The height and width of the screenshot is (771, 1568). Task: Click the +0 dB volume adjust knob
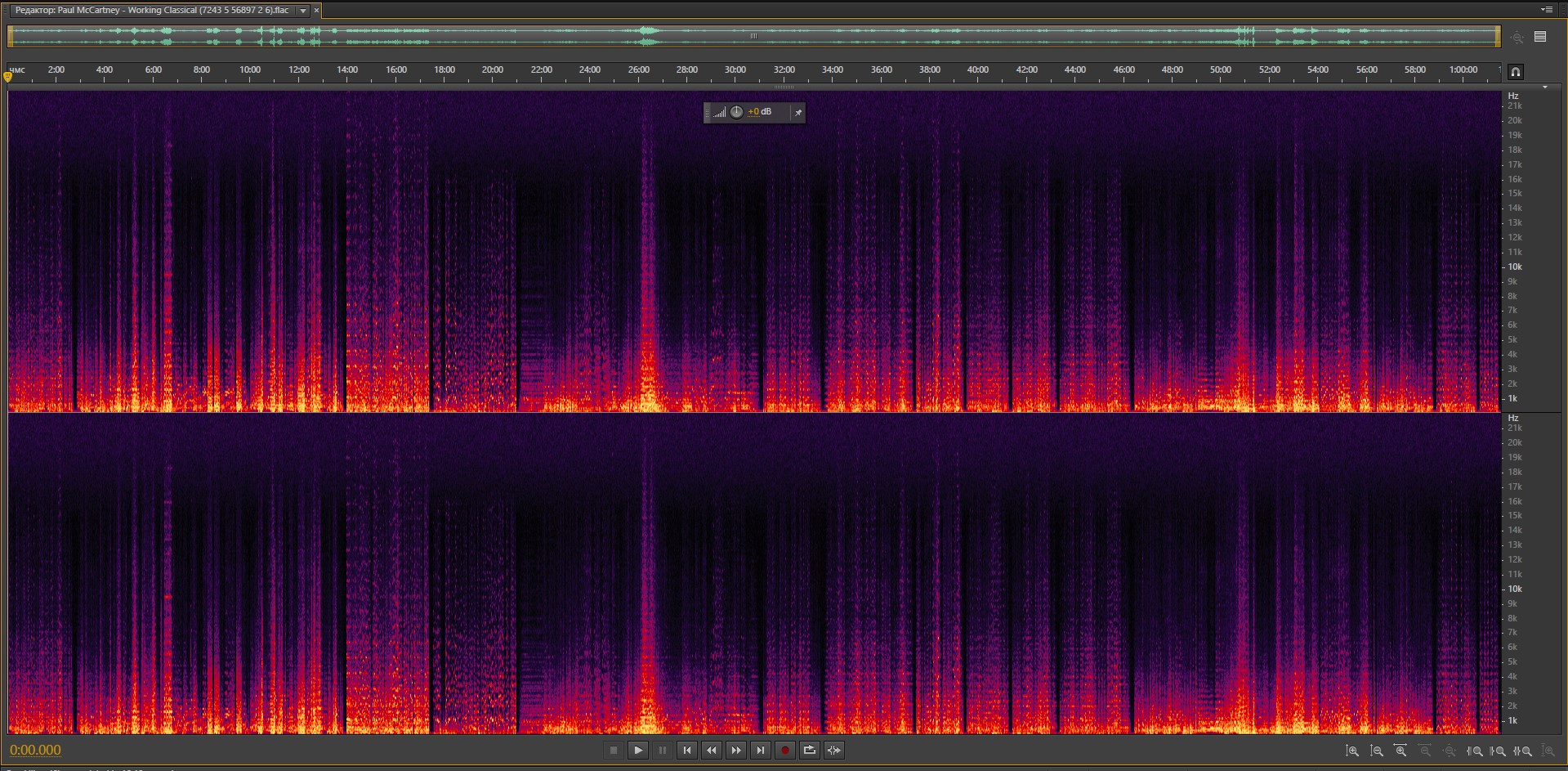click(736, 112)
